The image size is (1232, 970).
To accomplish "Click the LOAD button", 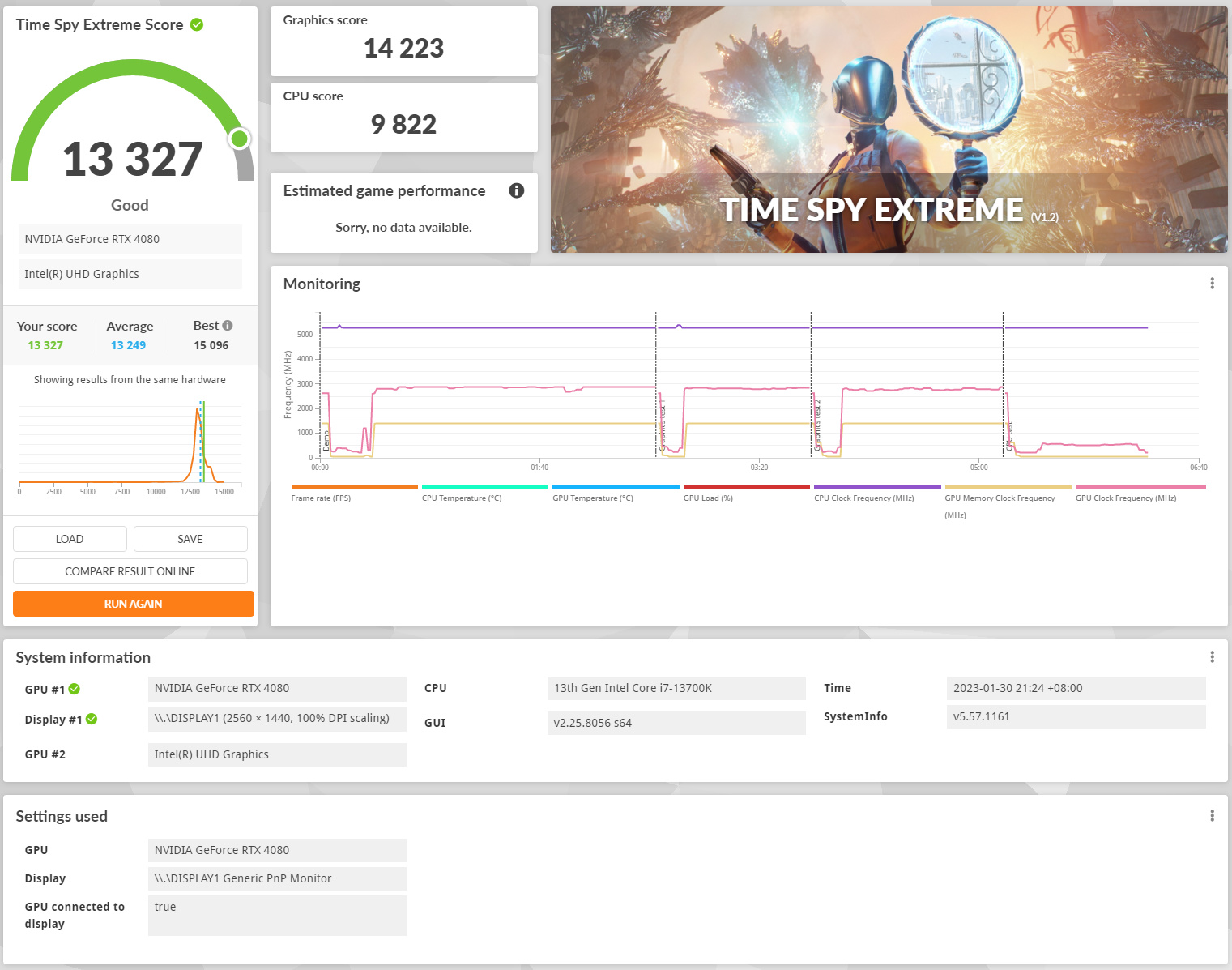I will (70, 539).
